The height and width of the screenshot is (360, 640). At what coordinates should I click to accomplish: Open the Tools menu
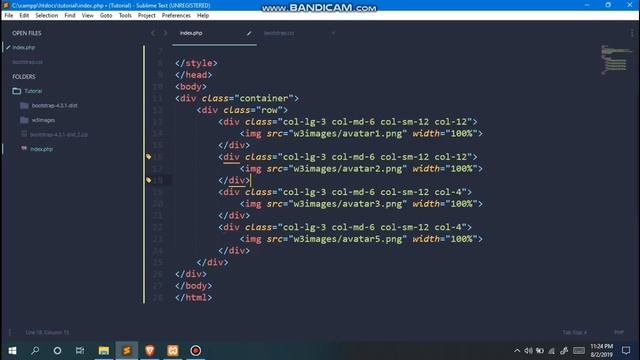pos(125,16)
